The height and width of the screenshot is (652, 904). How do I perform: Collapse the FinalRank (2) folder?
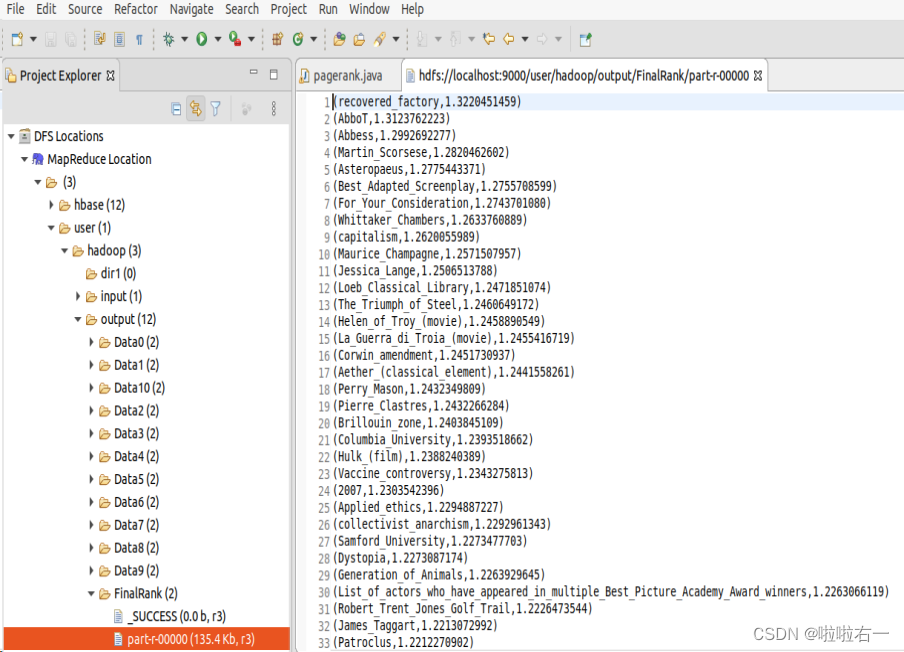point(91,593)
